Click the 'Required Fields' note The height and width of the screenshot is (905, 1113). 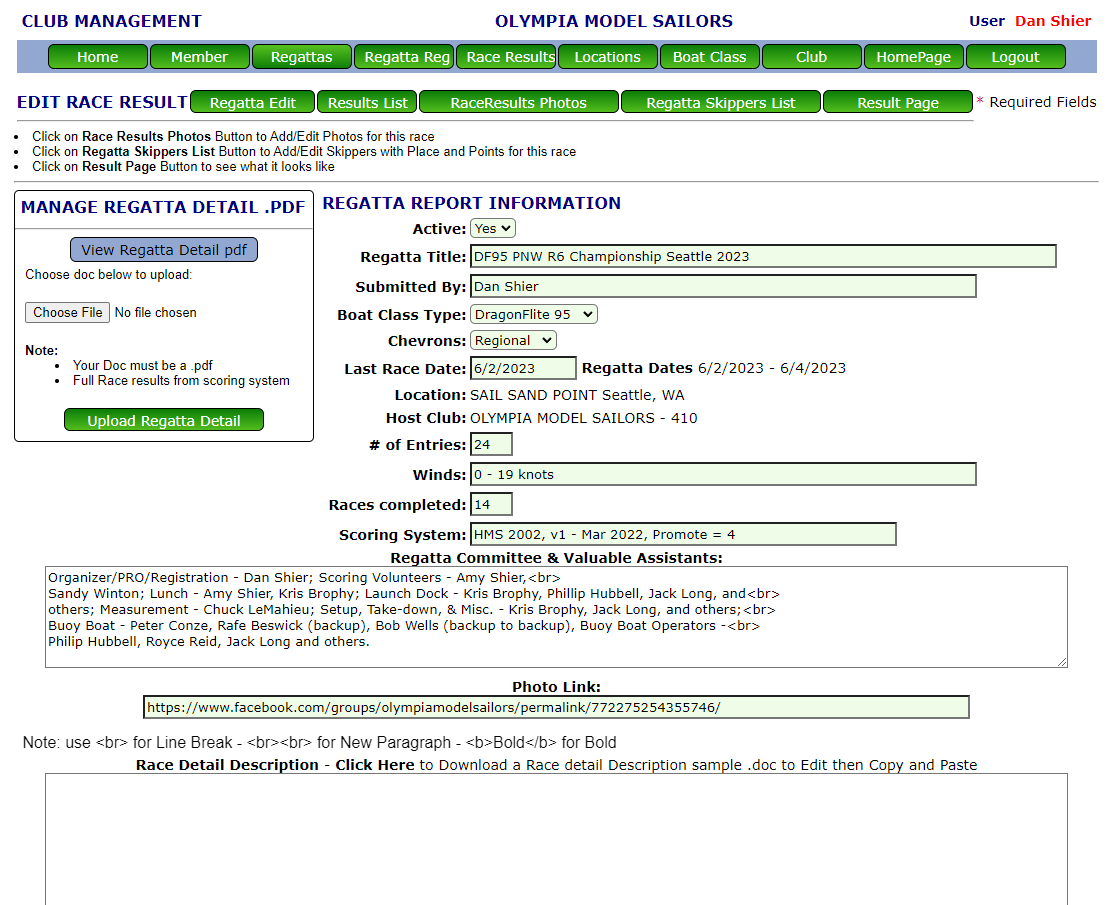1043,102
